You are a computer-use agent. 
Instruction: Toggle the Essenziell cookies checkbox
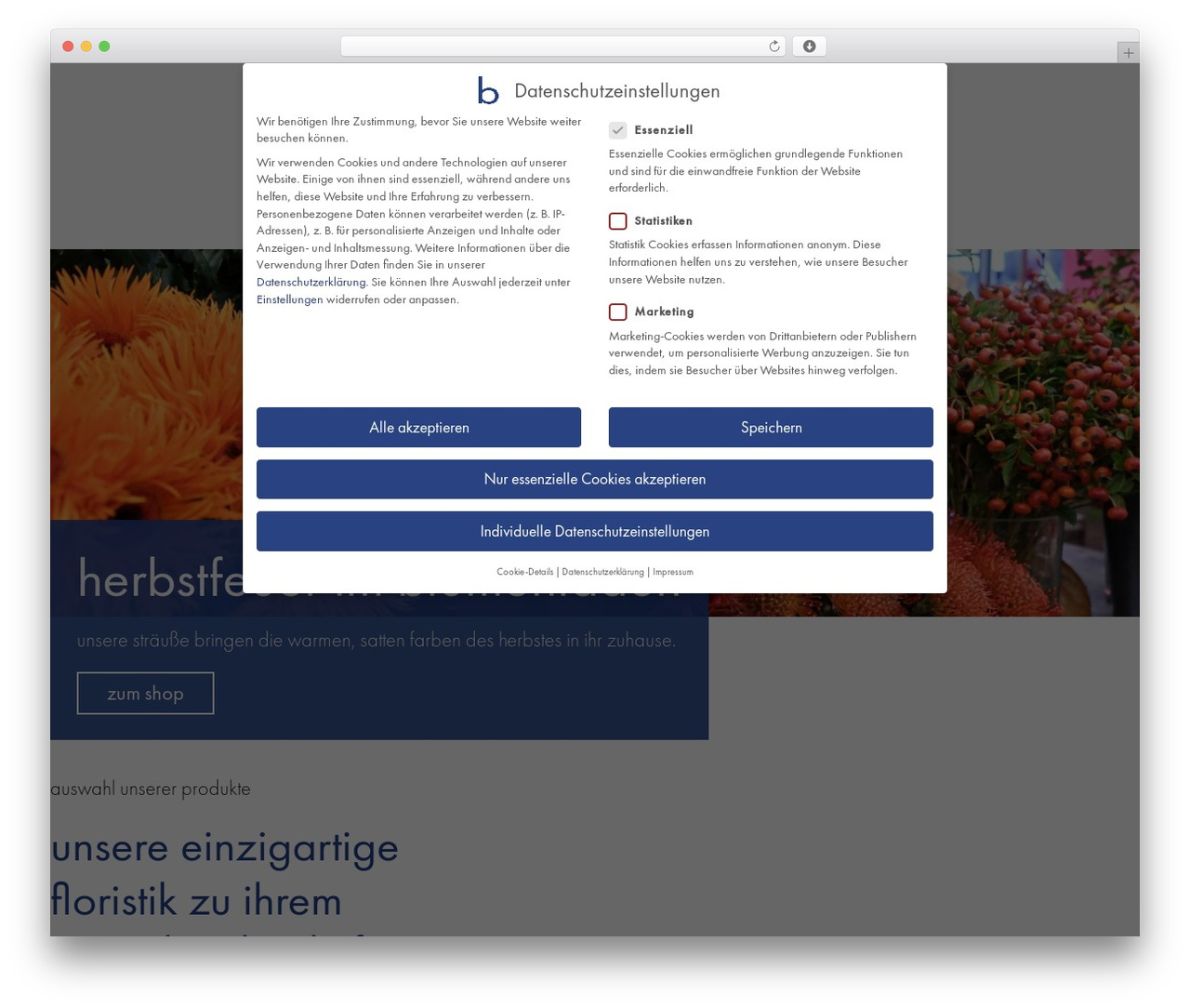click(x=618, y=130)
